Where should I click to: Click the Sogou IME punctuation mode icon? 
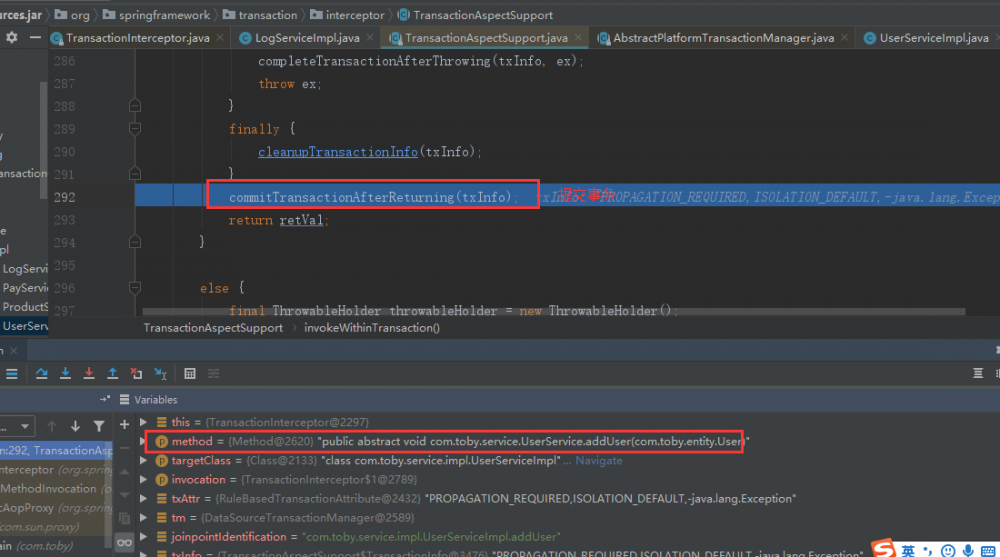pyautogui.click(x=928, y=550)
